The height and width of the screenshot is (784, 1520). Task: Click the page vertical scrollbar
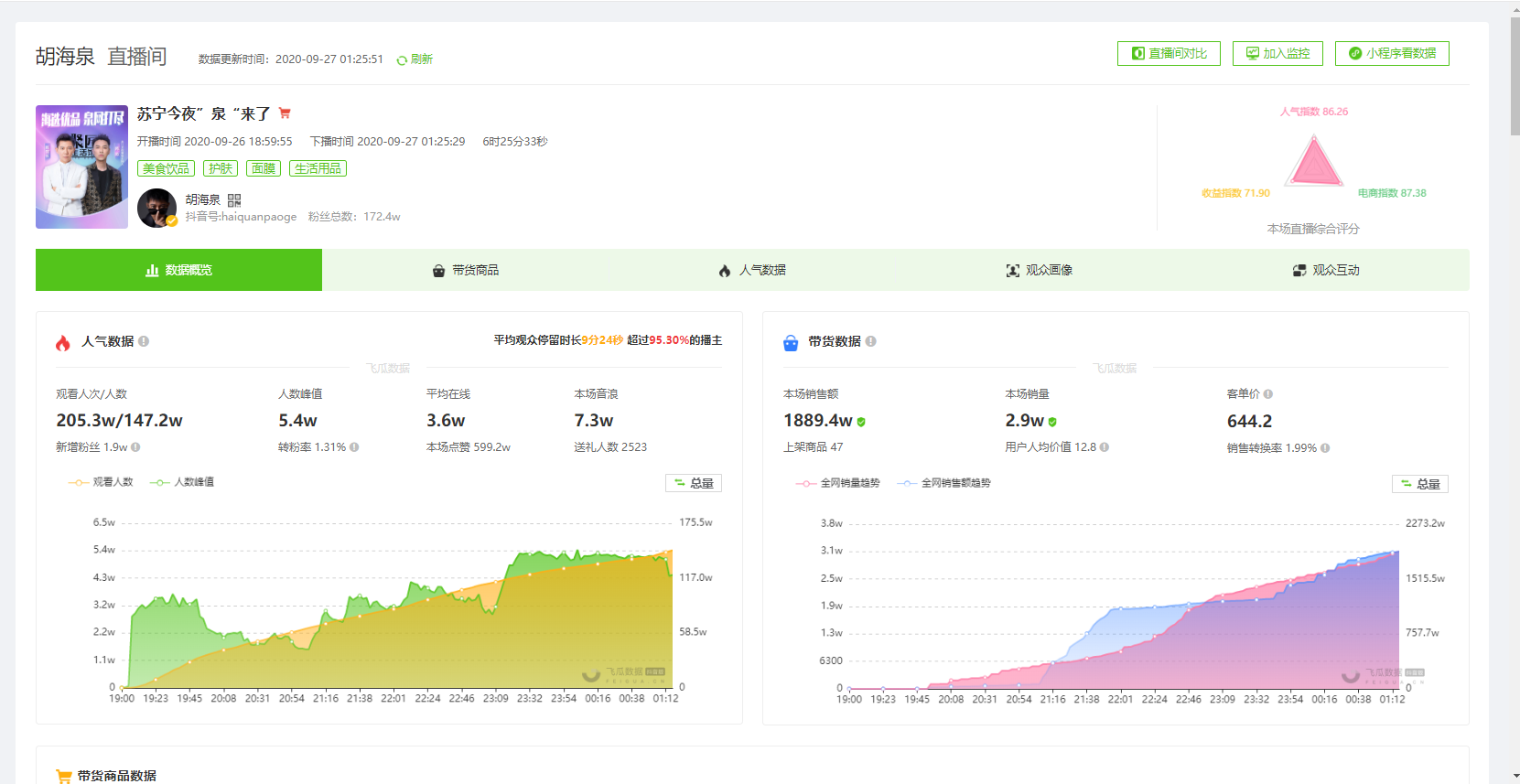[1515, 78]
